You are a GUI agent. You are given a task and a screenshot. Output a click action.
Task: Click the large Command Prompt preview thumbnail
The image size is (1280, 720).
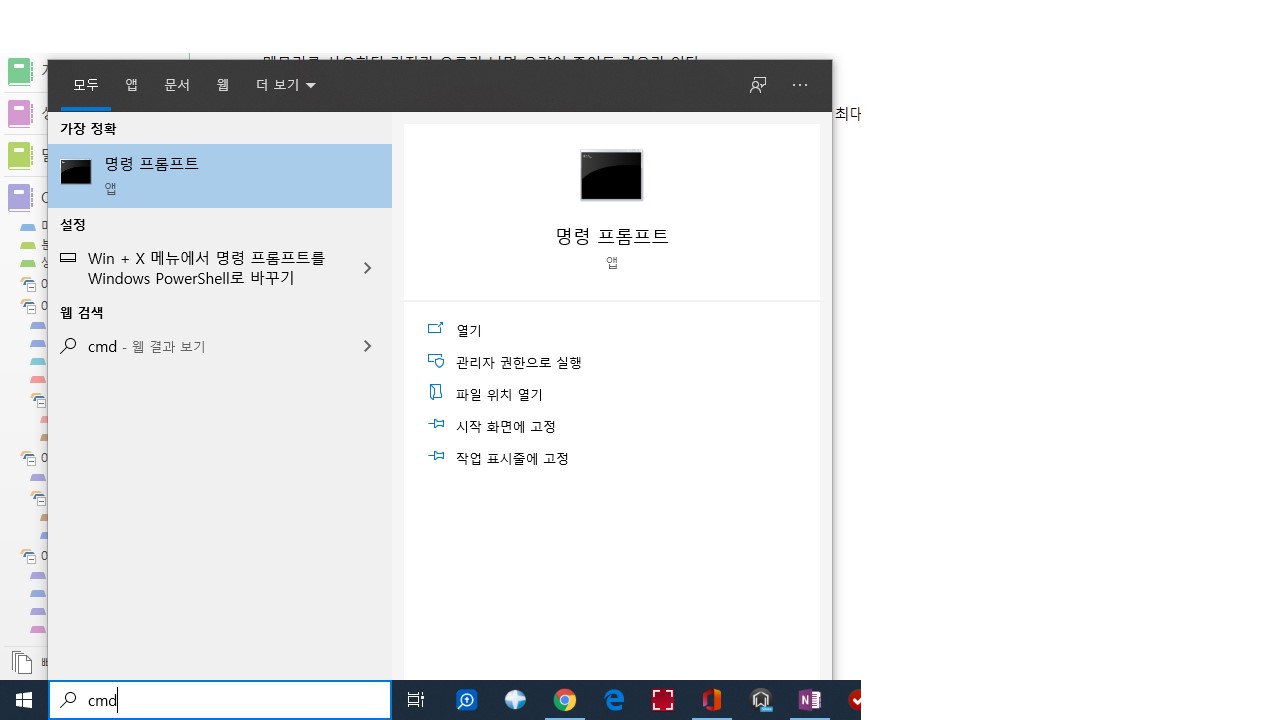611,175
